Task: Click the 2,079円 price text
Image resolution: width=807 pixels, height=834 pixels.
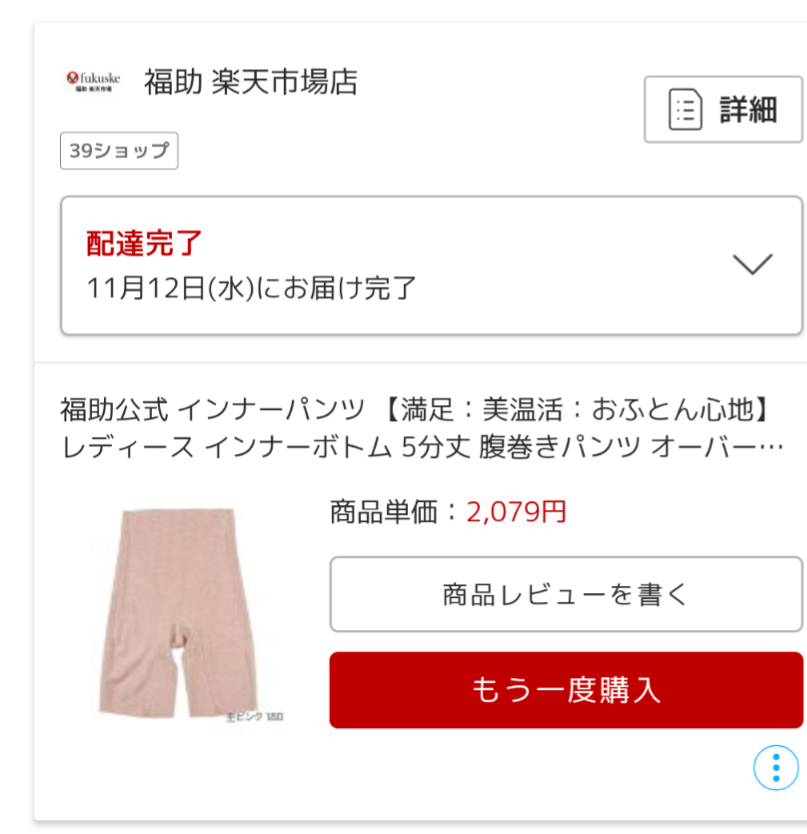Action: click(x=516, y=512)
